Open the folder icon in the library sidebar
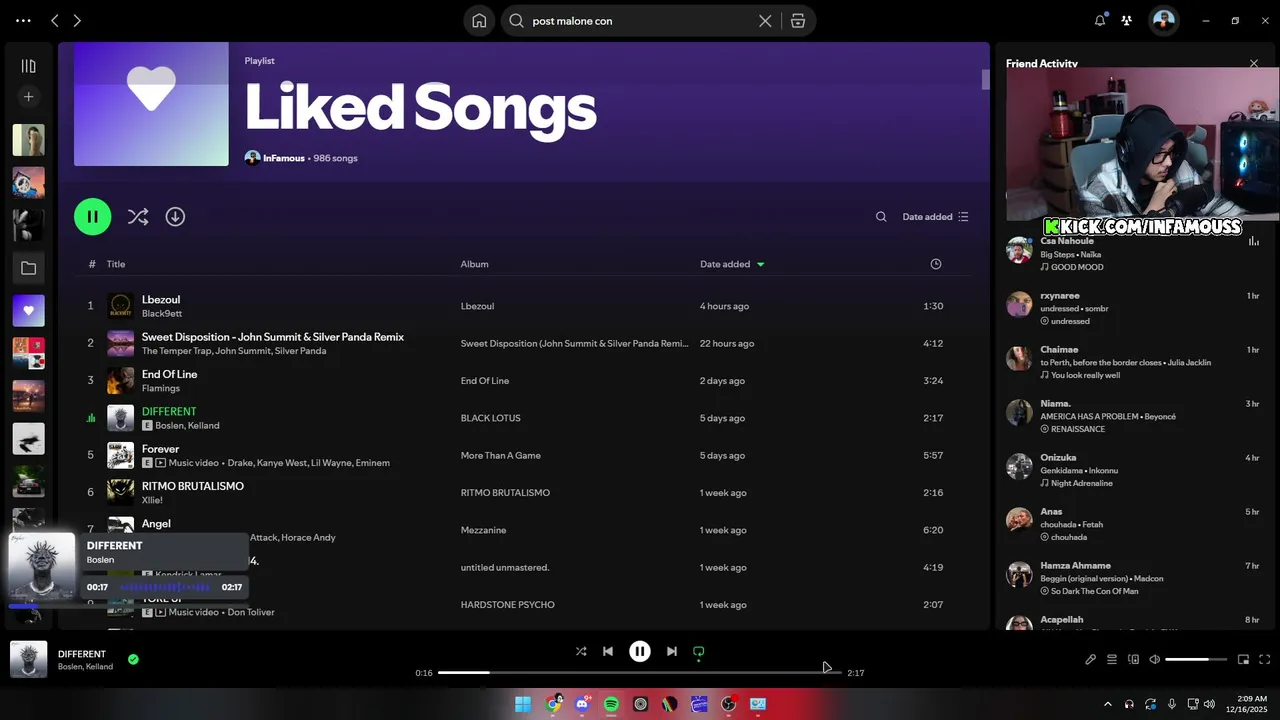1280x720 pixels. tap(28, 268)
